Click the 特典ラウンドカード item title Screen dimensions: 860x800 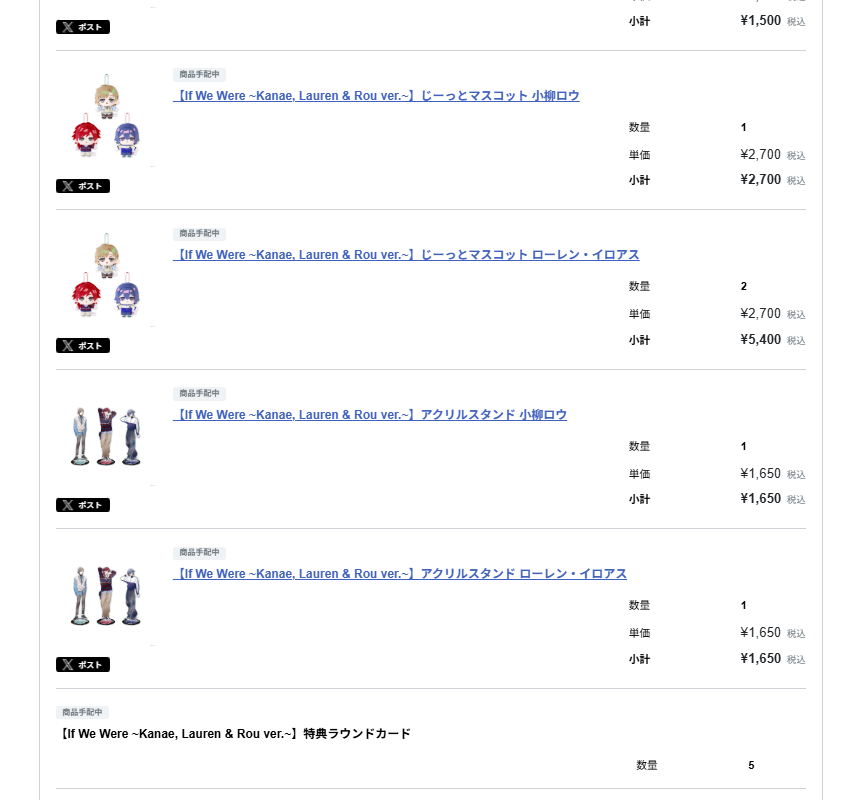pyautogui.click(x=235, y=734)
